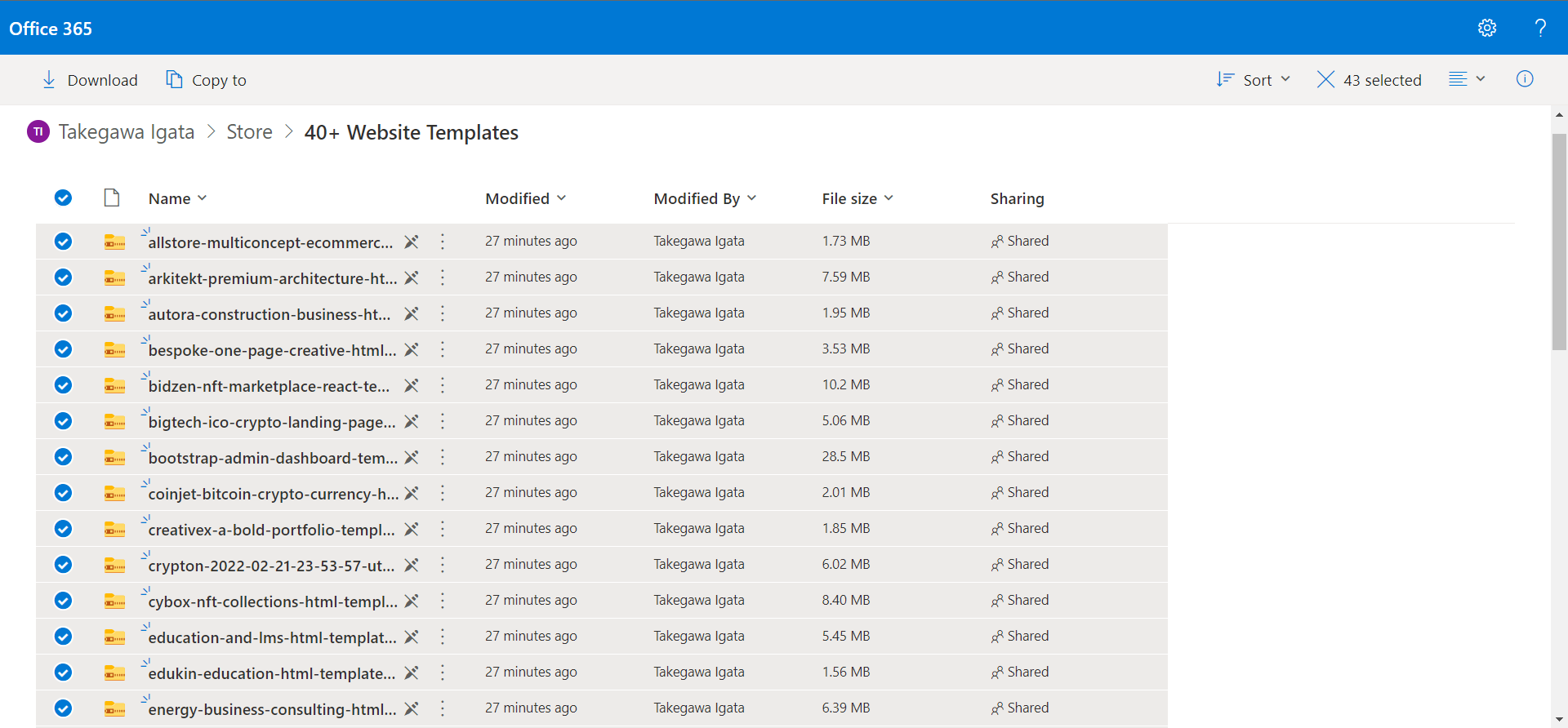Click the allstore row share icon
The height and width of the screenshot is (728, 1568).
tap(412, 242)
